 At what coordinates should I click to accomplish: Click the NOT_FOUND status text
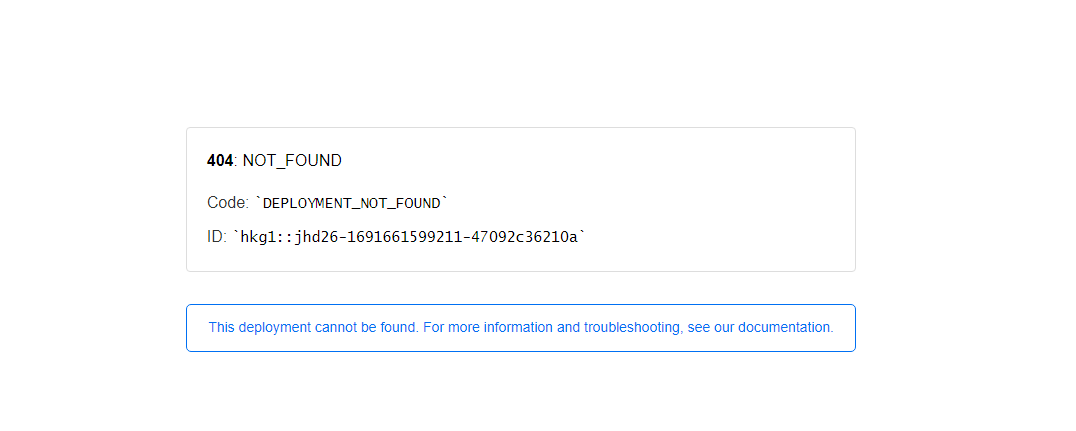(x=292, y=161)
